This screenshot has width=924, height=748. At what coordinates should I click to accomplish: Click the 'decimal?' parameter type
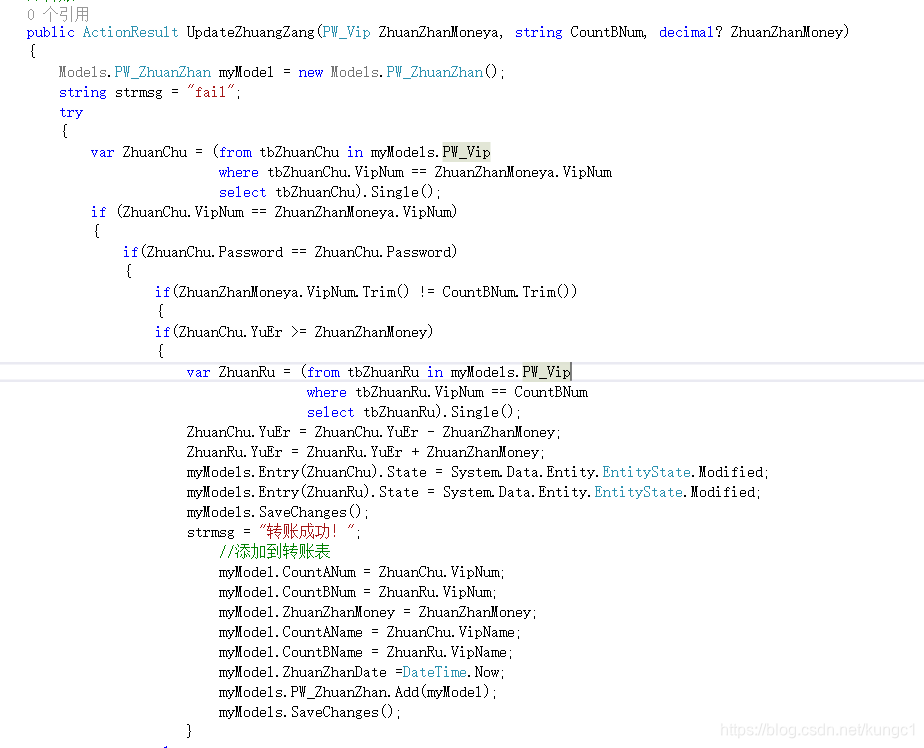click(690, 32)
